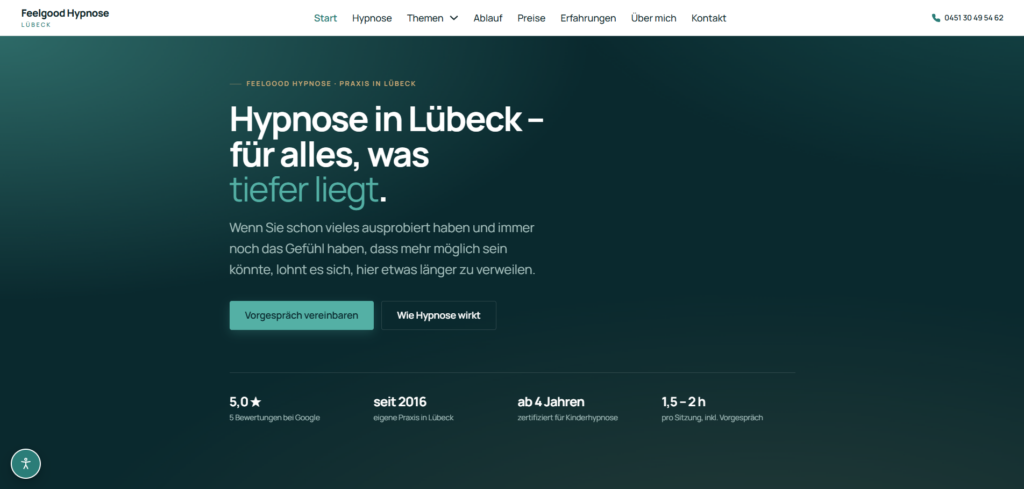
Task: Open the Ablauf page
Action: [x=488, y=18]
